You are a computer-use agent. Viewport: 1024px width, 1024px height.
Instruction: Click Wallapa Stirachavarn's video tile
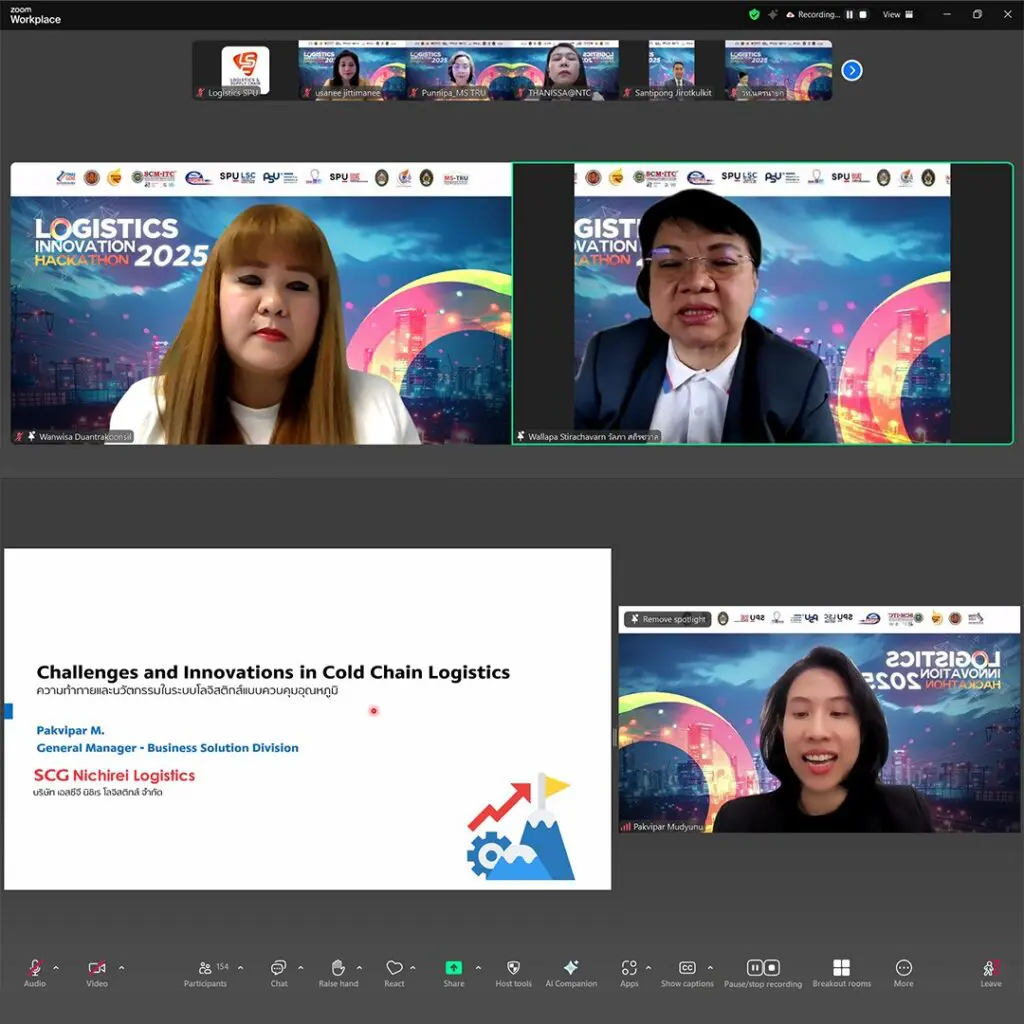[x=763, y=304]
